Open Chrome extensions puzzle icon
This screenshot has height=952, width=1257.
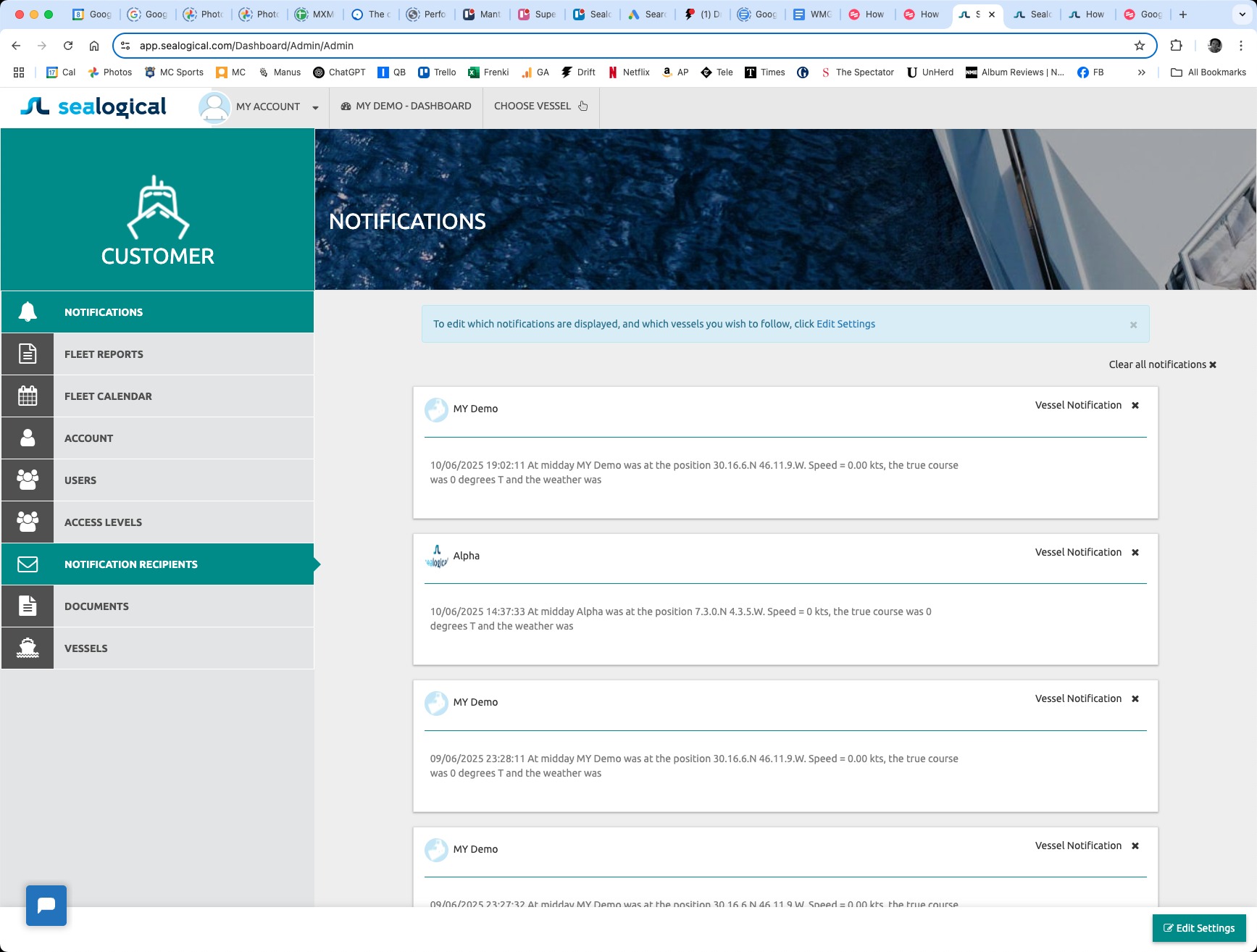tap(1177, 46)
